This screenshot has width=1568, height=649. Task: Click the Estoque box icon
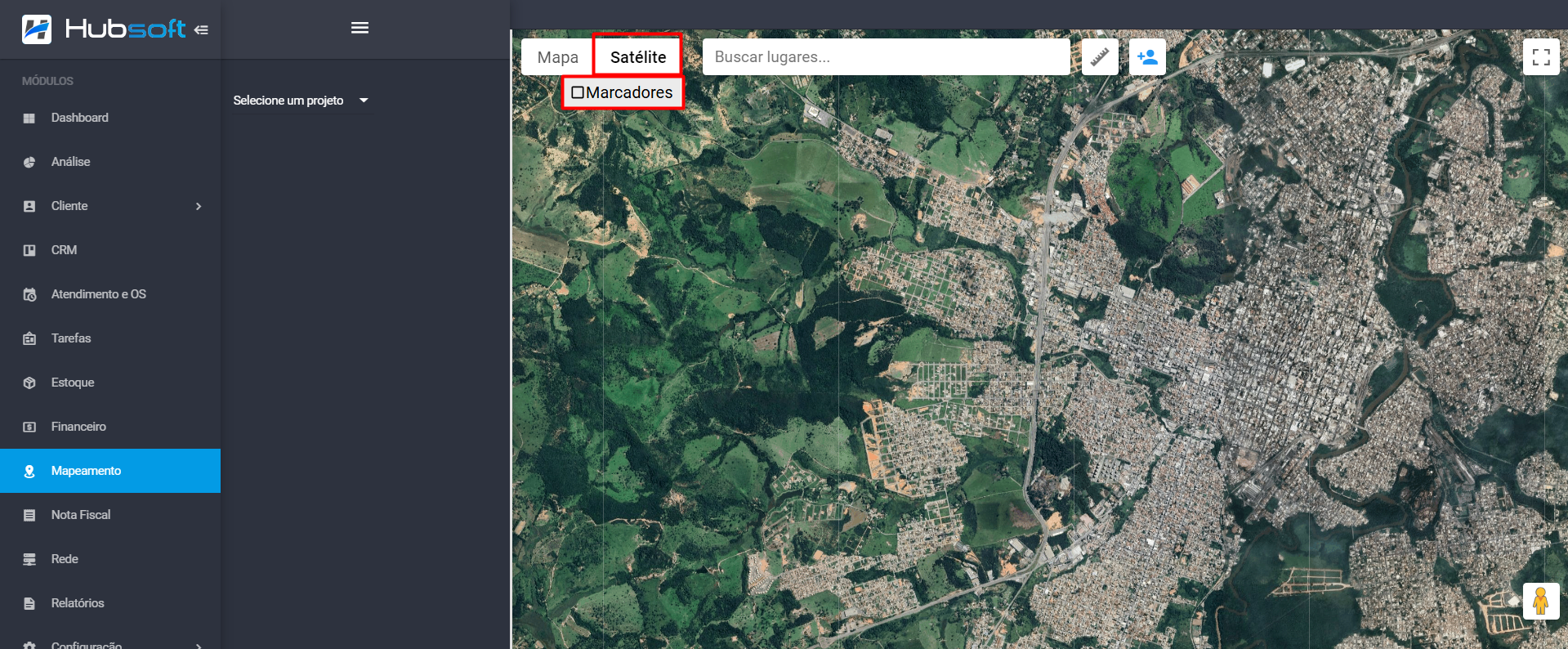[x=29, y=383]
